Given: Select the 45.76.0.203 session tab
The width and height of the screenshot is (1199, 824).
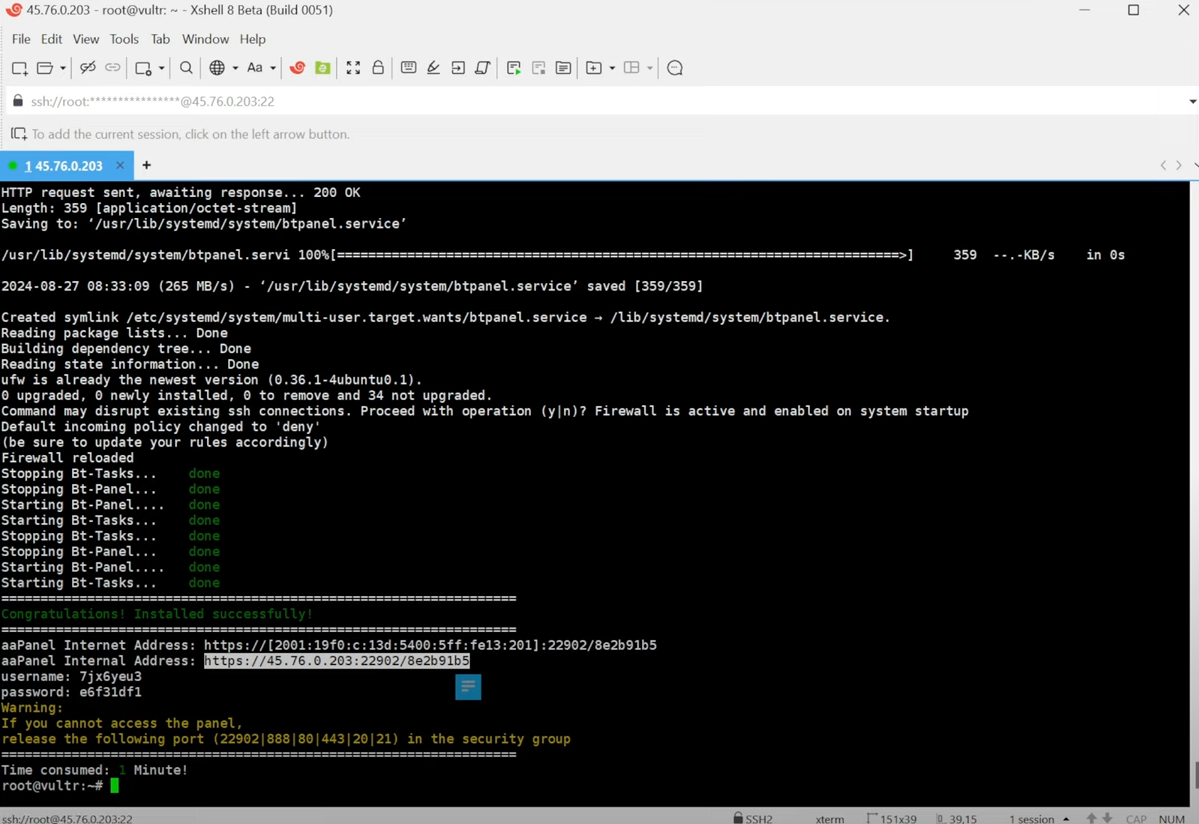Looking at the screenshot, I should tap(63, 165).
